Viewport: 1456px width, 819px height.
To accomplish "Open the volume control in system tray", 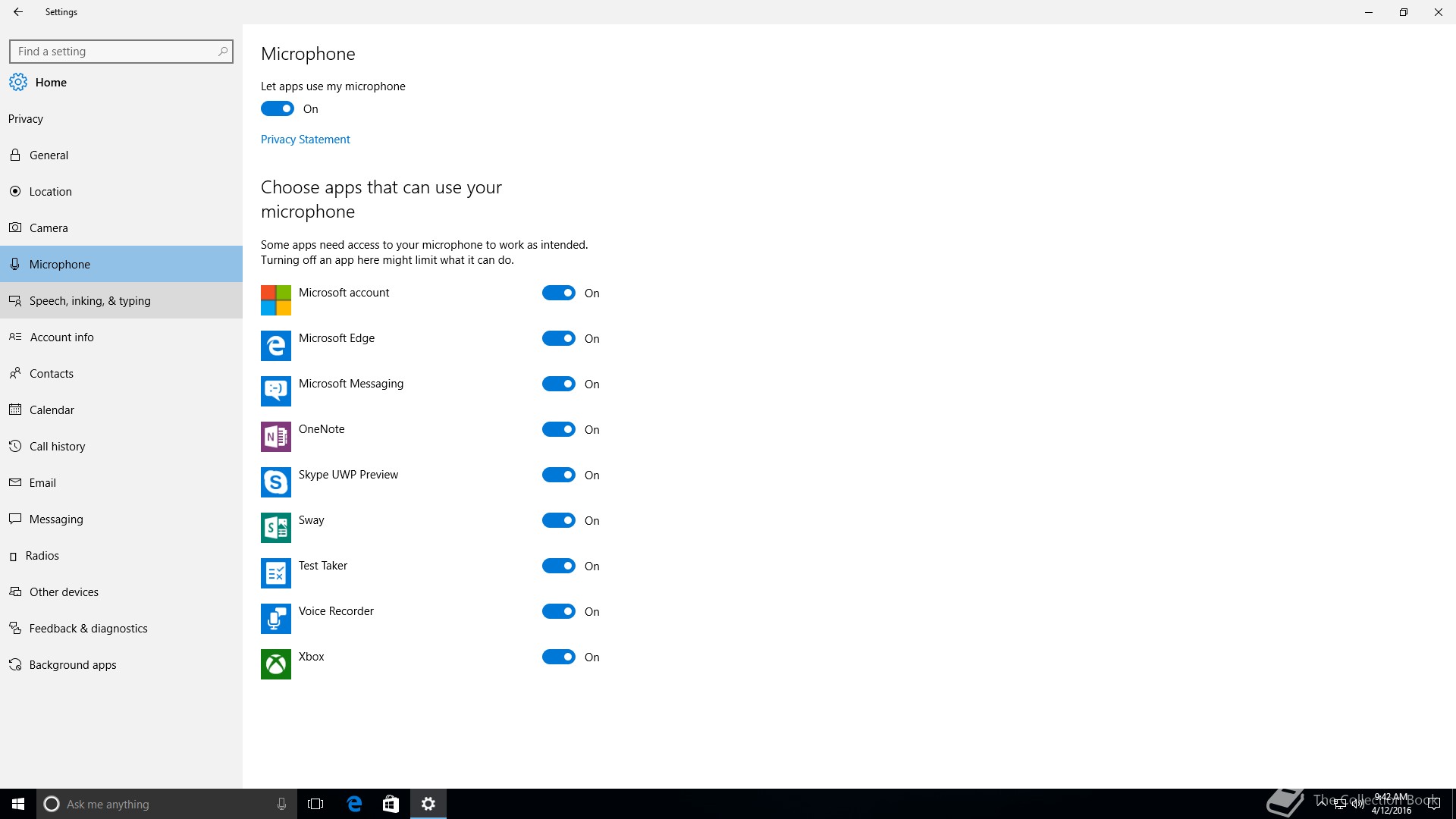I will [1357, 804].
